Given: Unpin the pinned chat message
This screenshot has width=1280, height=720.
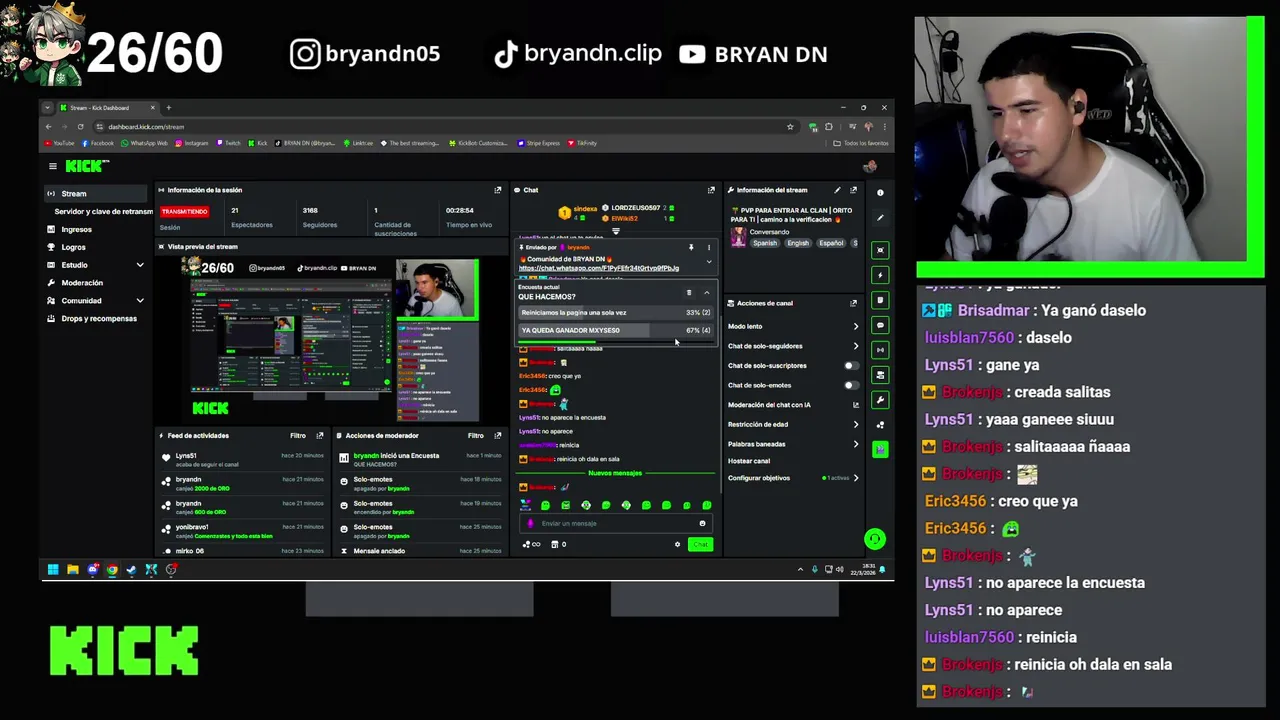Looking at the screenshot, I should point(690,247).
